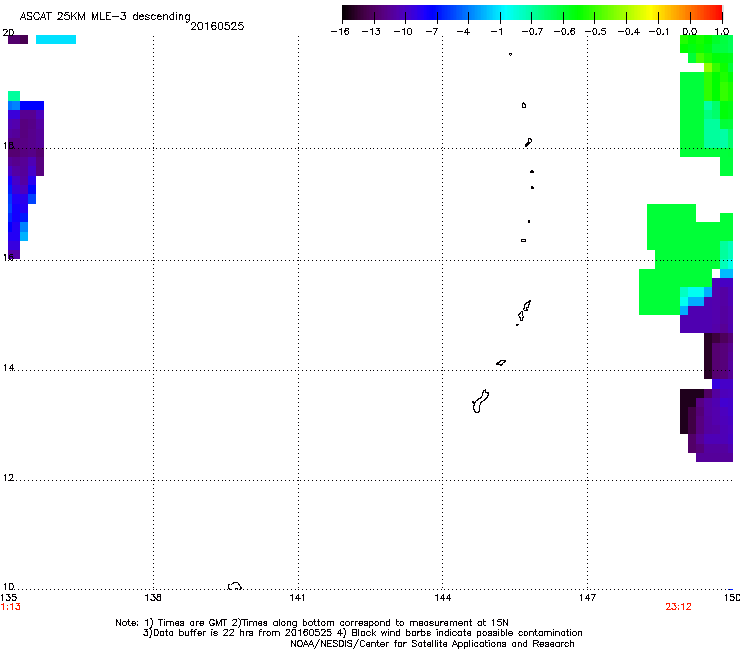
Task: Click the longitude label 147
Action: pos(587,598)
